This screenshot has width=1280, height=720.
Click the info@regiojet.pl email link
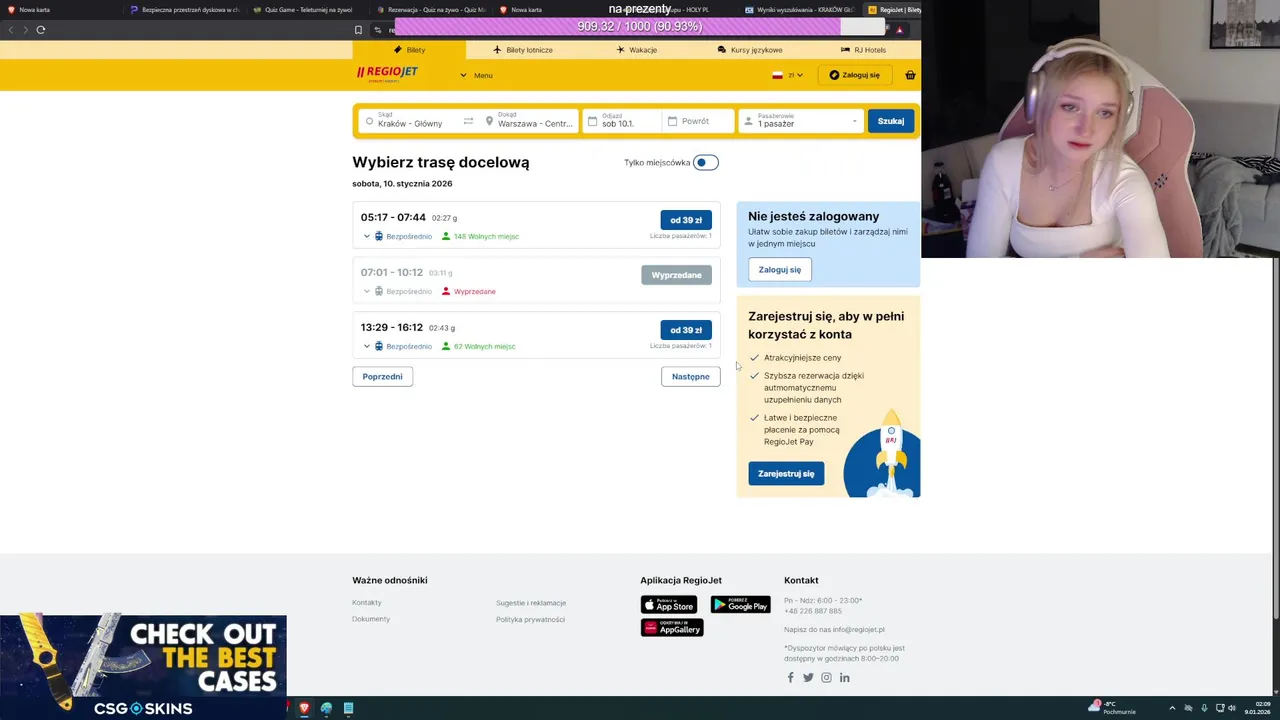858,630
